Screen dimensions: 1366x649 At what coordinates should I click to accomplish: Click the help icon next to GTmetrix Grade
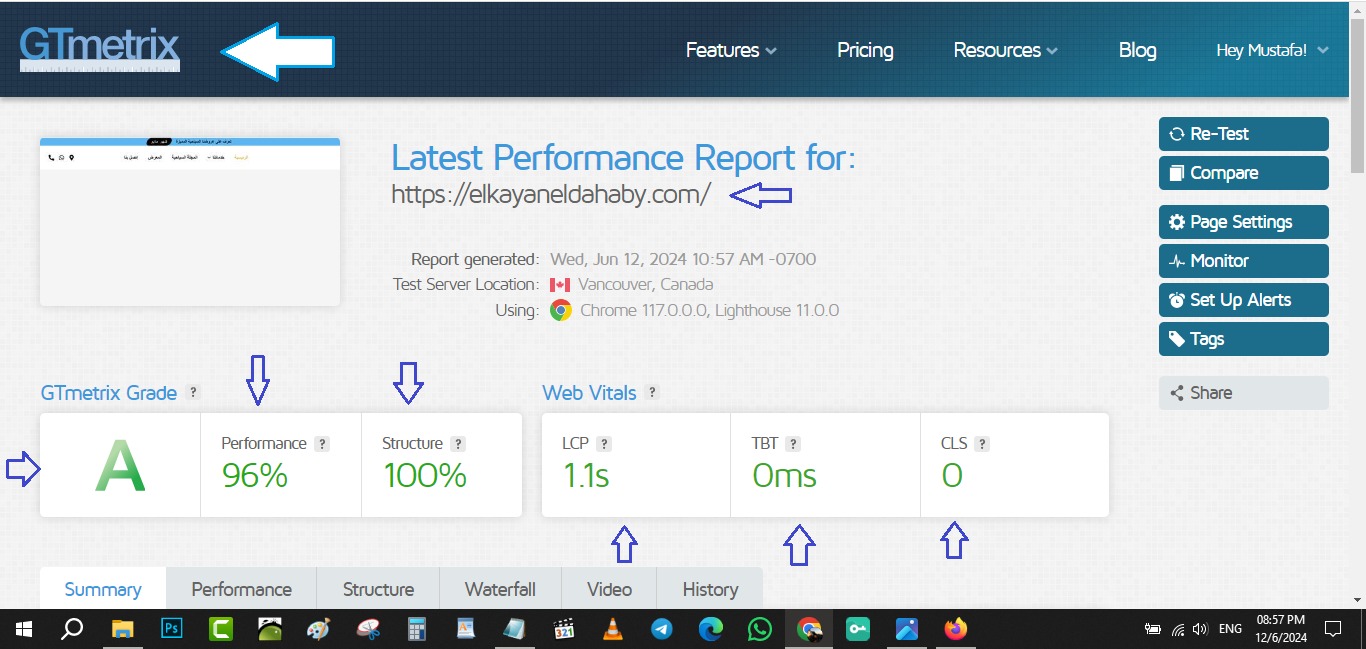click(x=193, y=393)
